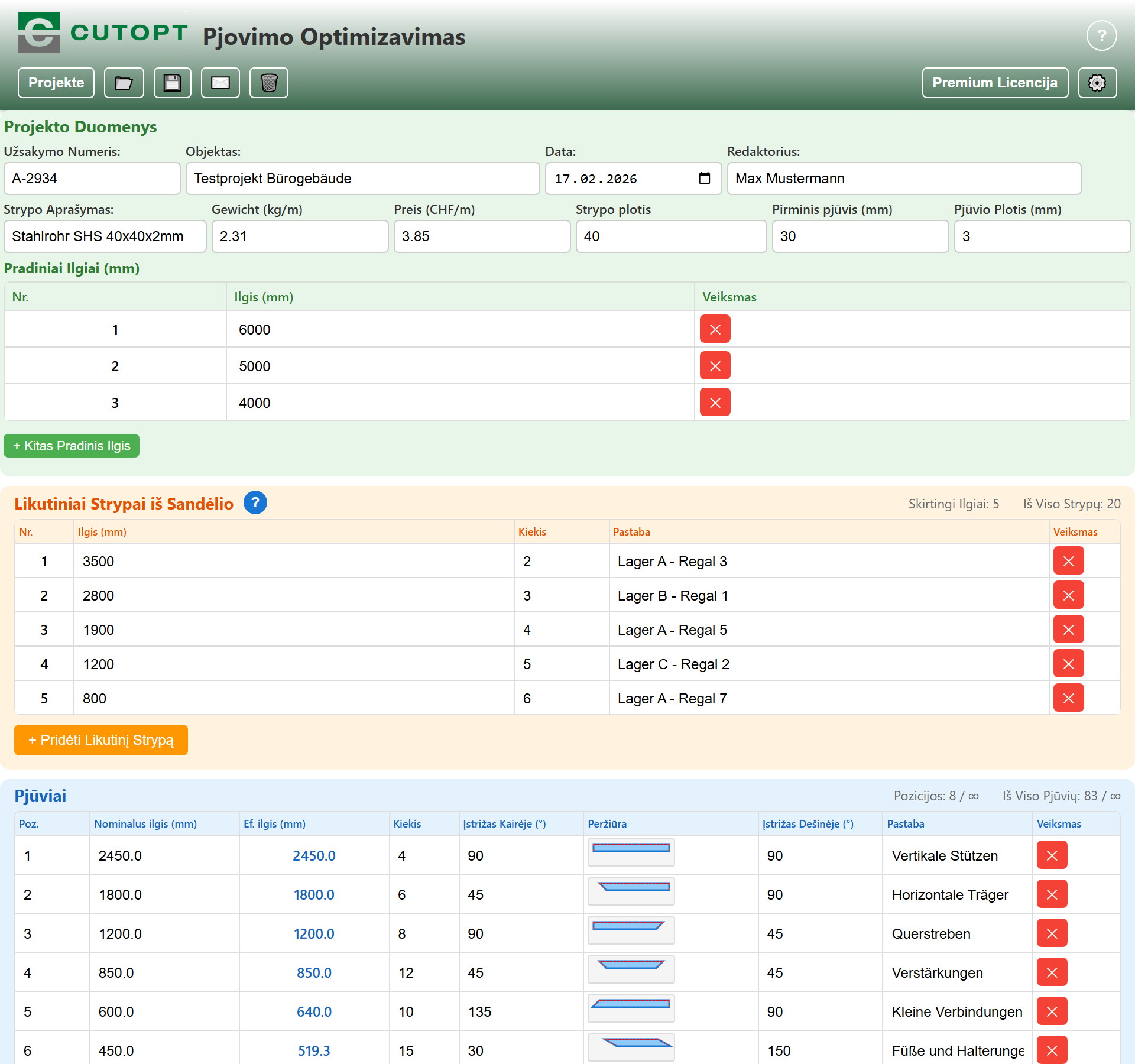Click the Projekte button
Image resolution: width=1135 pixels, height=1064 pixels.
click(56, 83)
